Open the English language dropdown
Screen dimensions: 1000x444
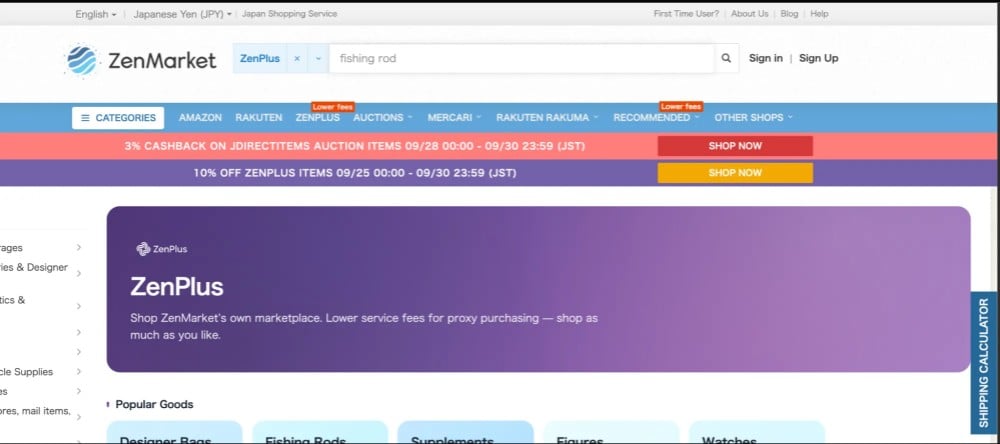pyautogui.click(x=96, y=14)
